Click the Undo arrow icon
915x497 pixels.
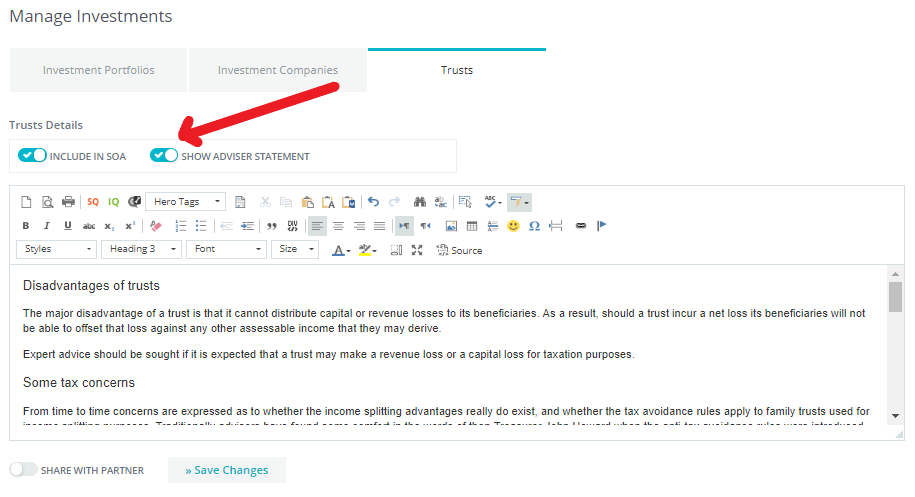coord(373,201)
